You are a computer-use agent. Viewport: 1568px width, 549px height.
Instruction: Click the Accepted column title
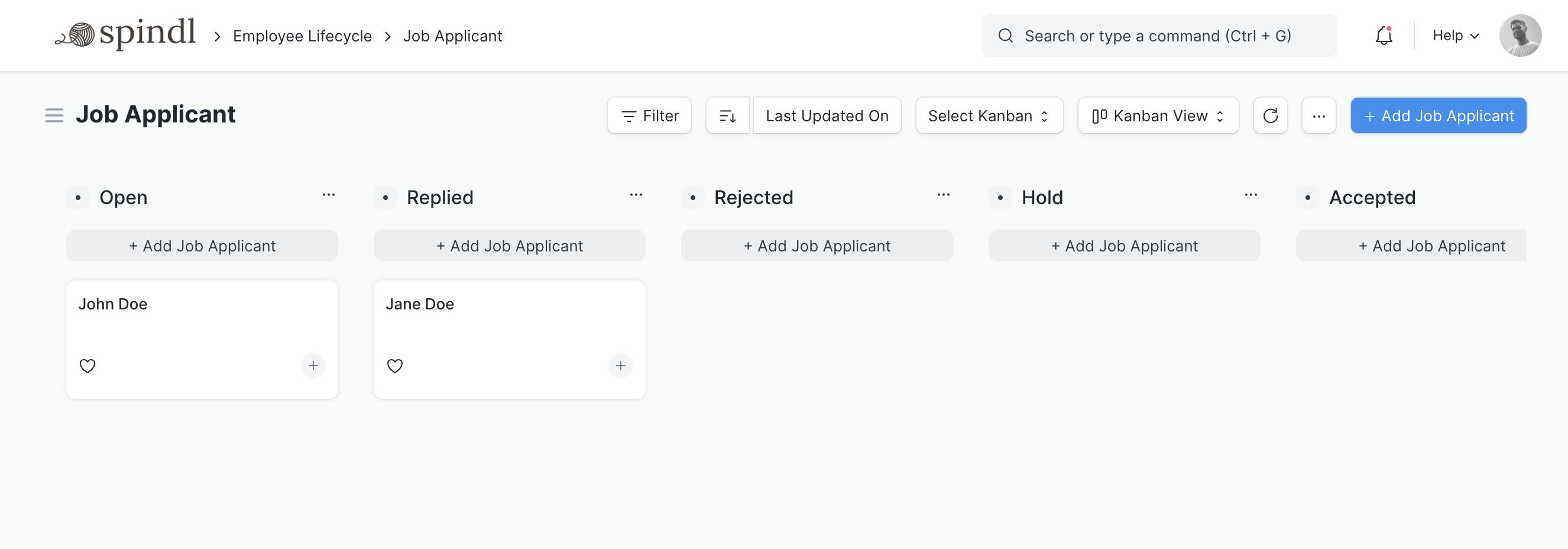tap(1372, 198)
